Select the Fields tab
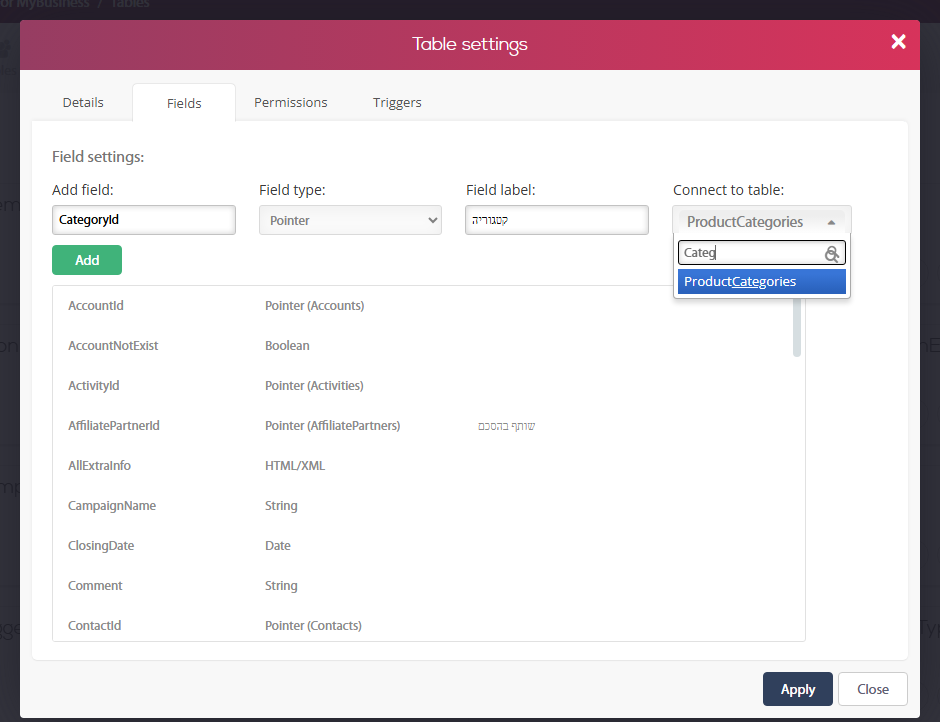Screen dimensions: 940x722 pos(184,103)
